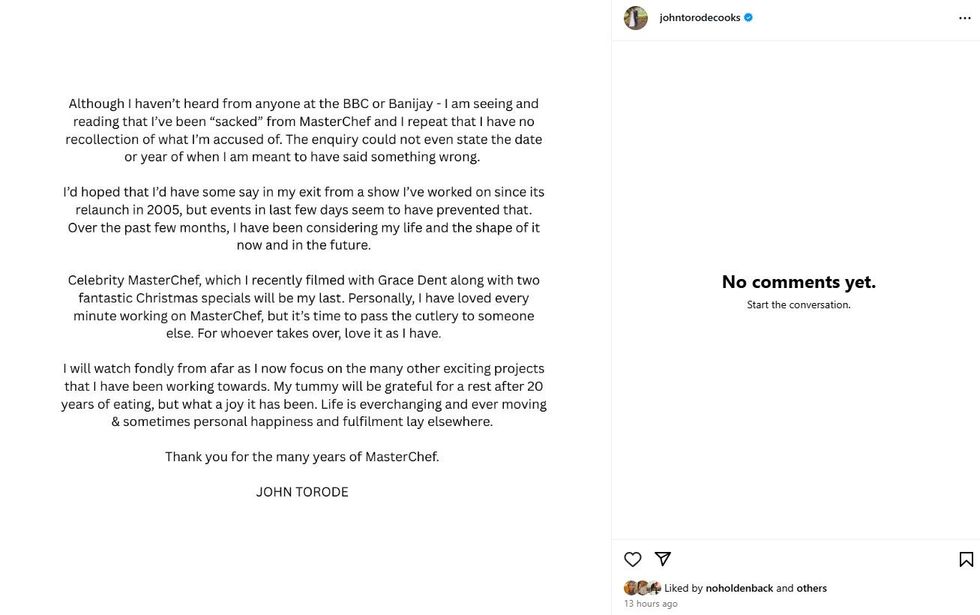
Task: Click the middle liker avatar
Action: click(x=642, y=588)
